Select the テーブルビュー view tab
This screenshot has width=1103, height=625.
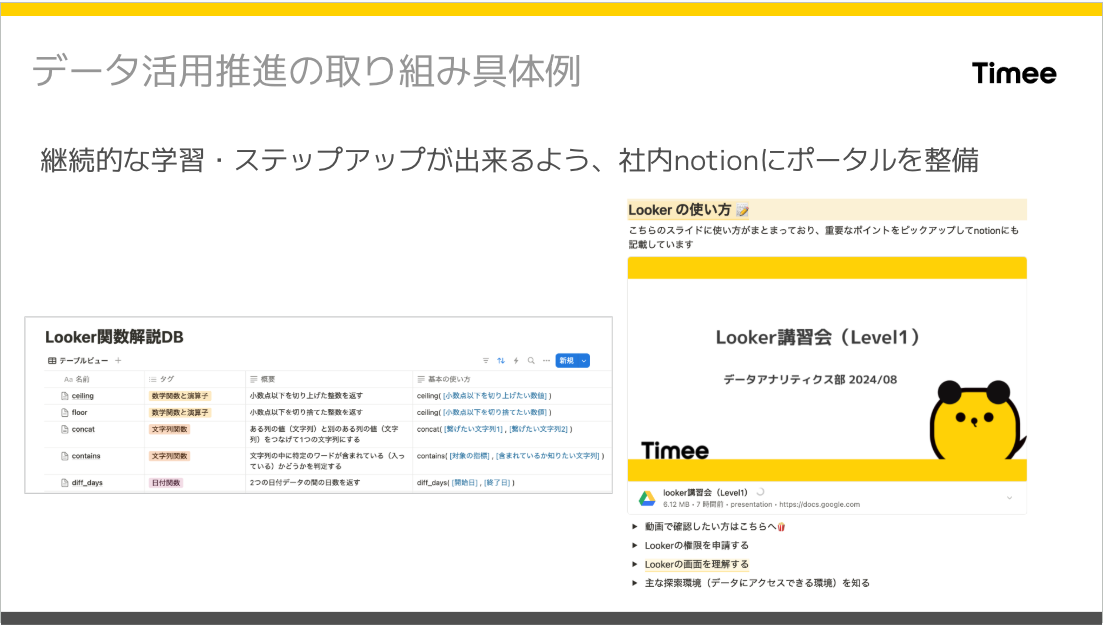pyautogui.click(x=78, y=360)
